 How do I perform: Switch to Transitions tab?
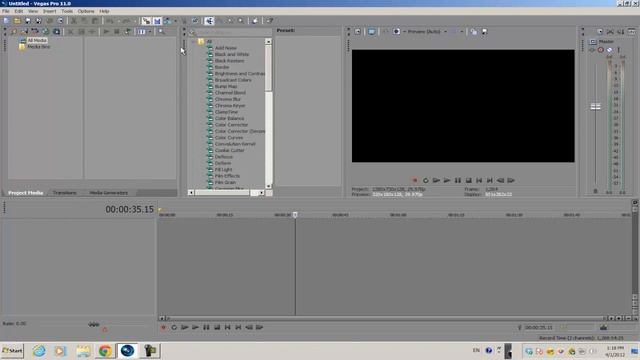click(x=64, y=193)
